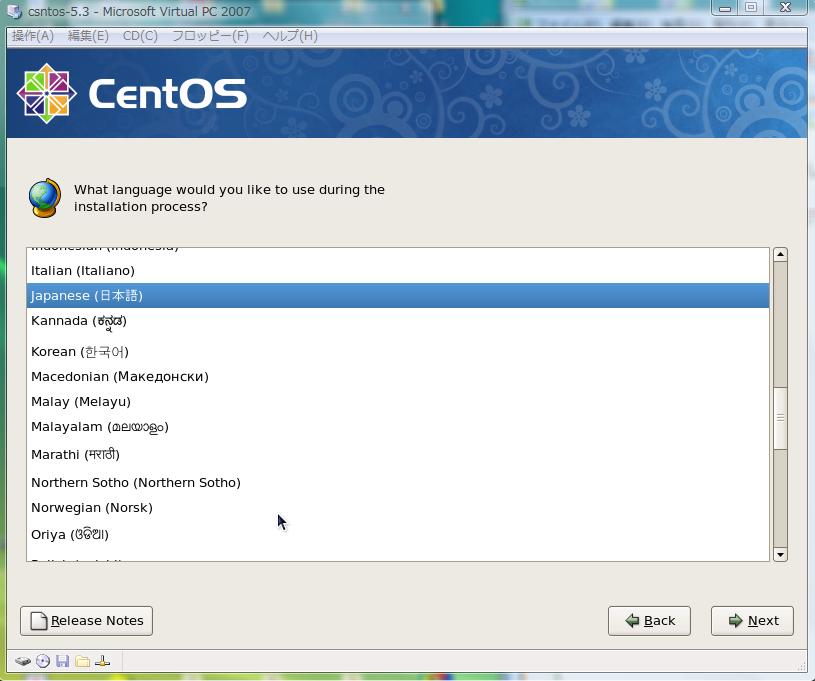Go Back to the previous step
Viewport: 815px width, 681px height.
click(x=649, y=620)
